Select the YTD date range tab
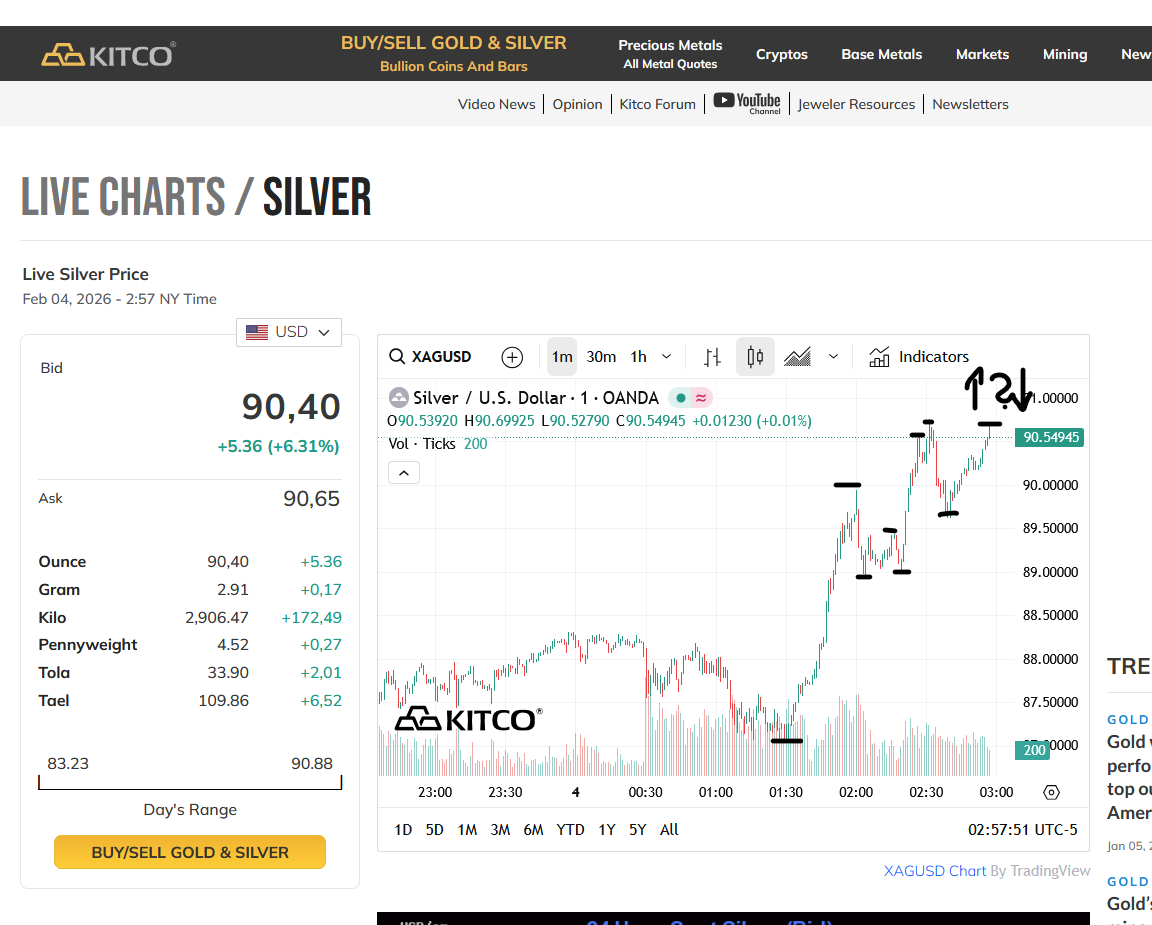The height and width of the screenshot is (925, 1152). click(x=570, y=829)
